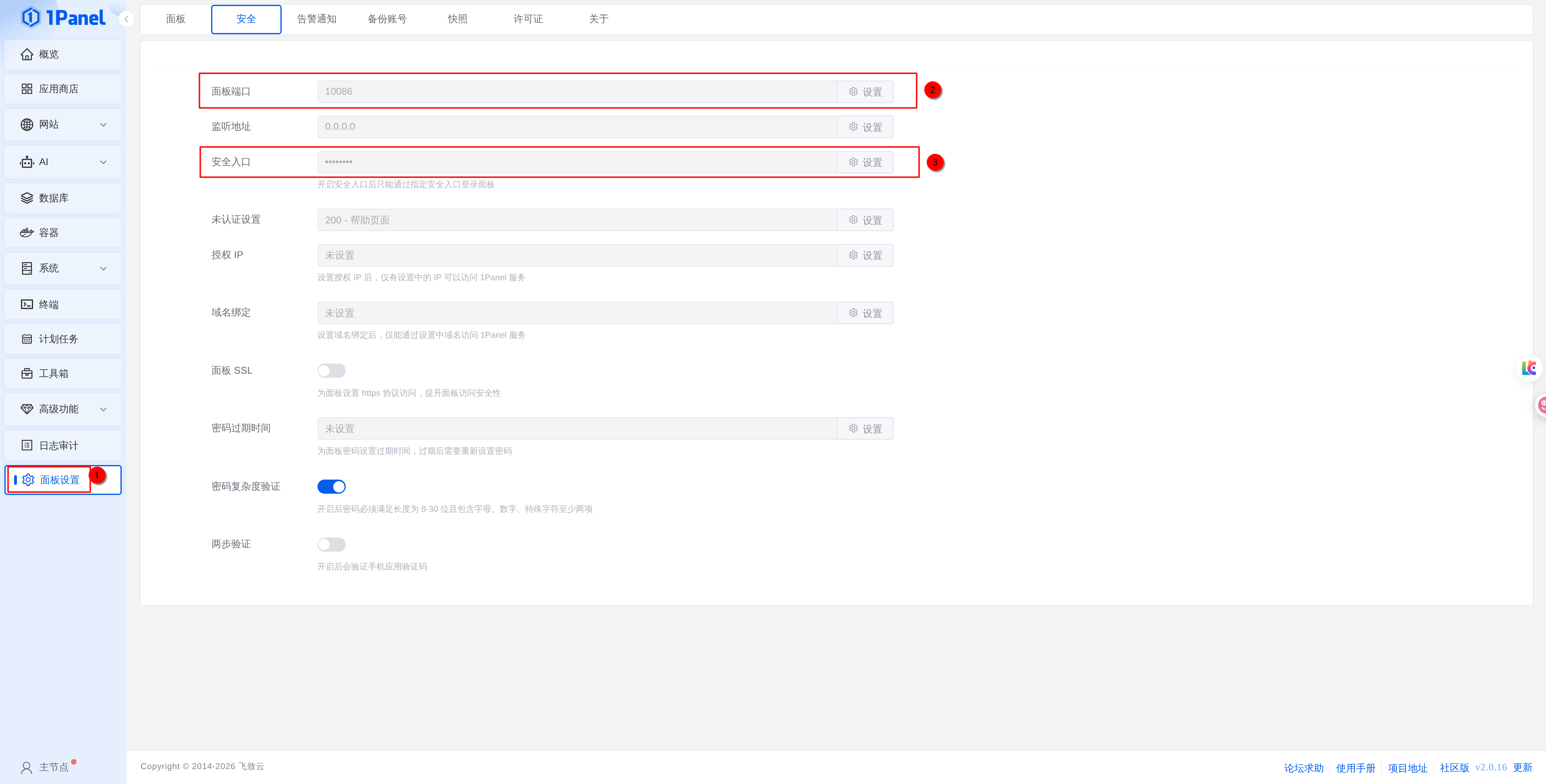1546x784 pixels.
Task: Click the 容器 docker whale icon
Action: (x=27, y=233)
